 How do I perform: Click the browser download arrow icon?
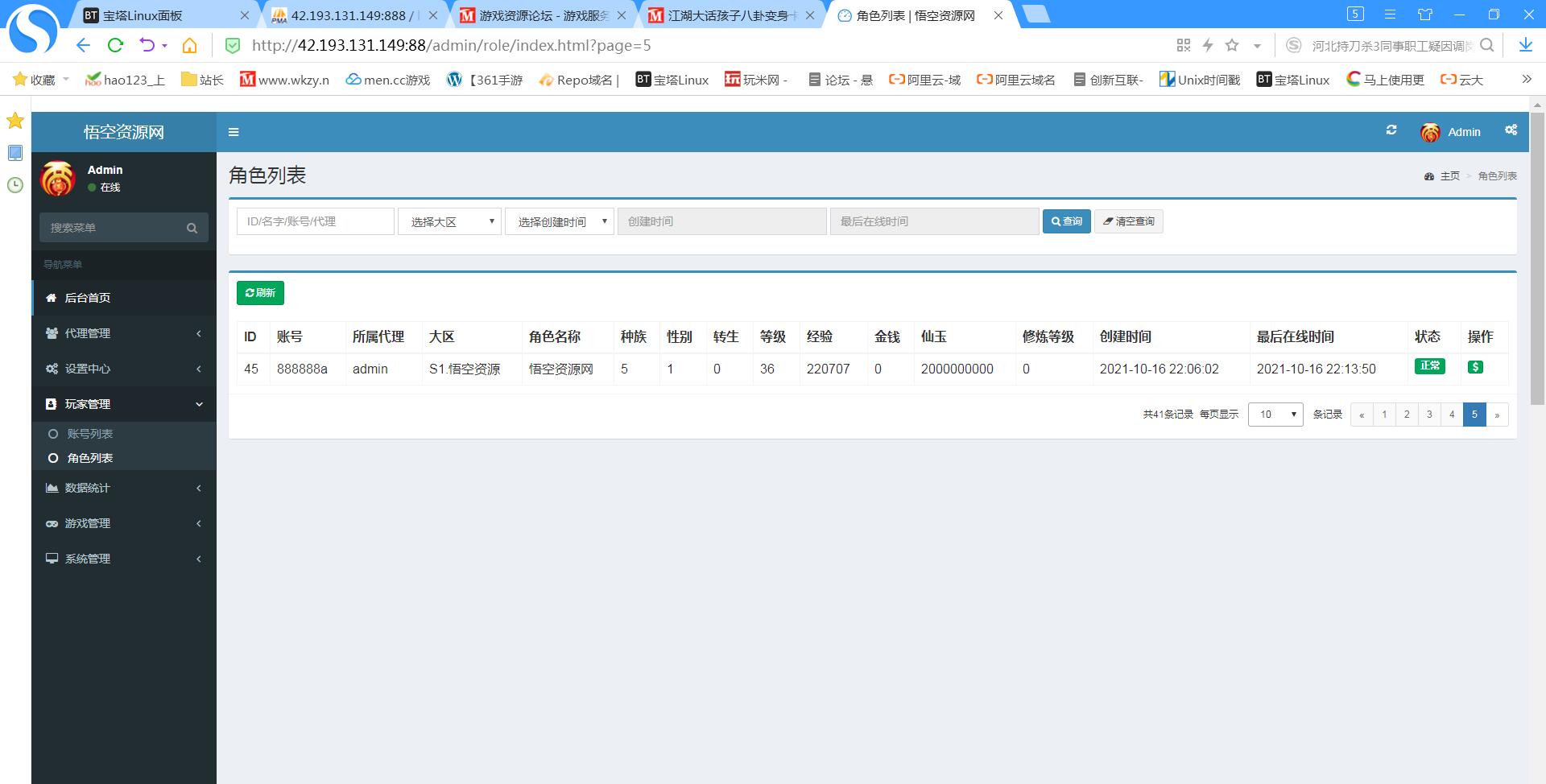tap(1525, 46)
